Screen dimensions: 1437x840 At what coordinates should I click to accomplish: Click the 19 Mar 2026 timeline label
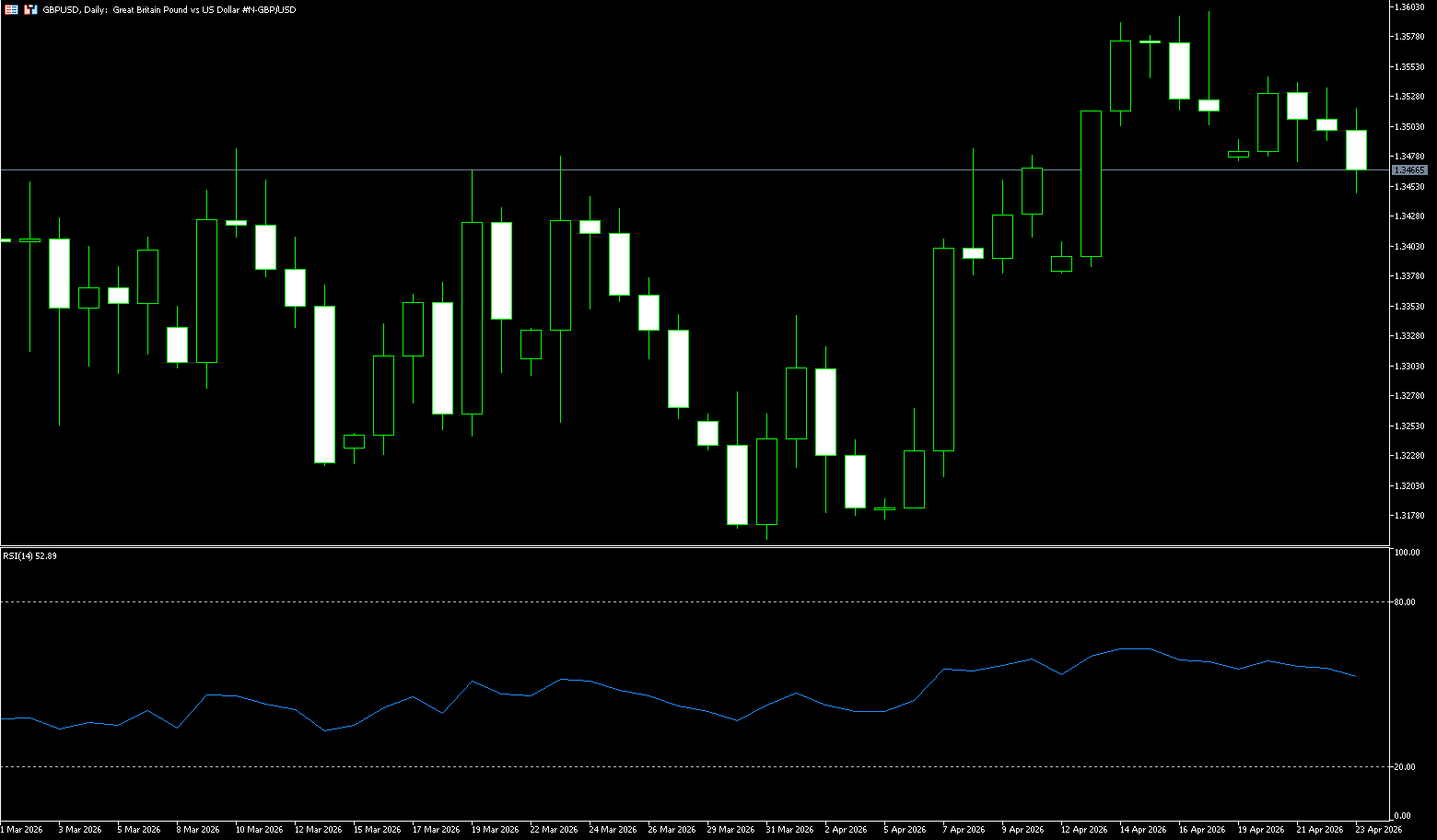[x=495, y=830]
